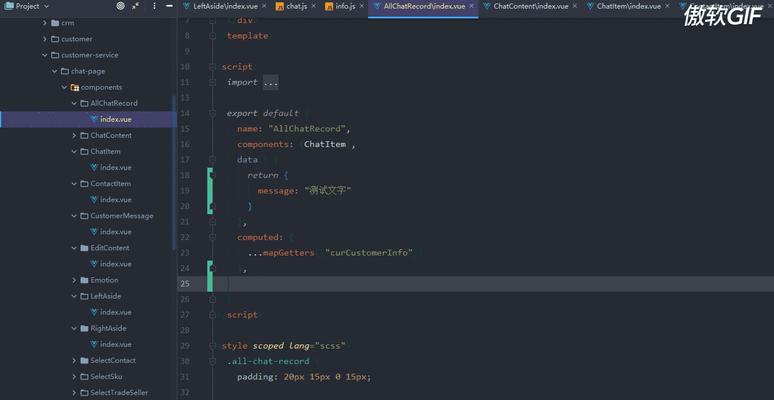Select the AllChatRecord\index.vue tab

(425, 6)
